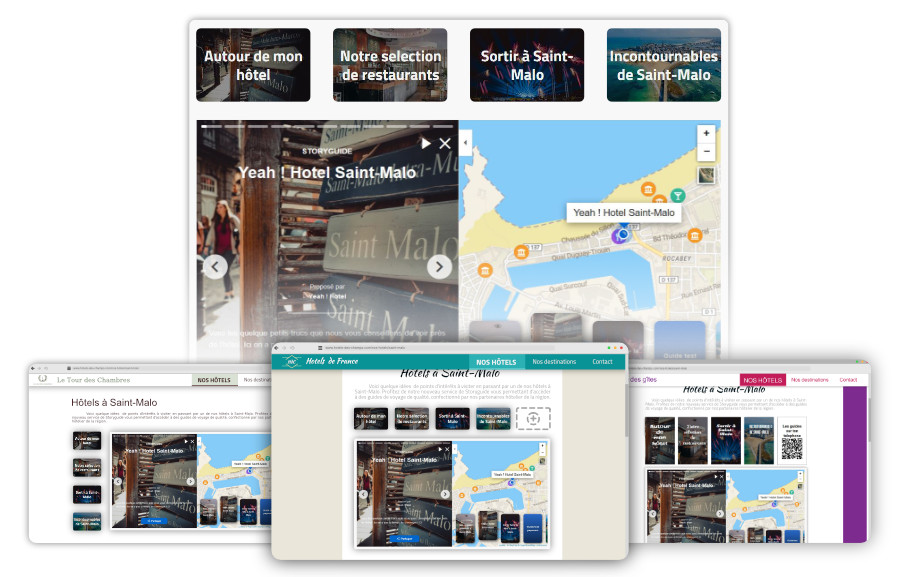Previous slide arrow in Le Tour des Chambres window
Screen dimensions: 900x577
click(x=117, y=481)
